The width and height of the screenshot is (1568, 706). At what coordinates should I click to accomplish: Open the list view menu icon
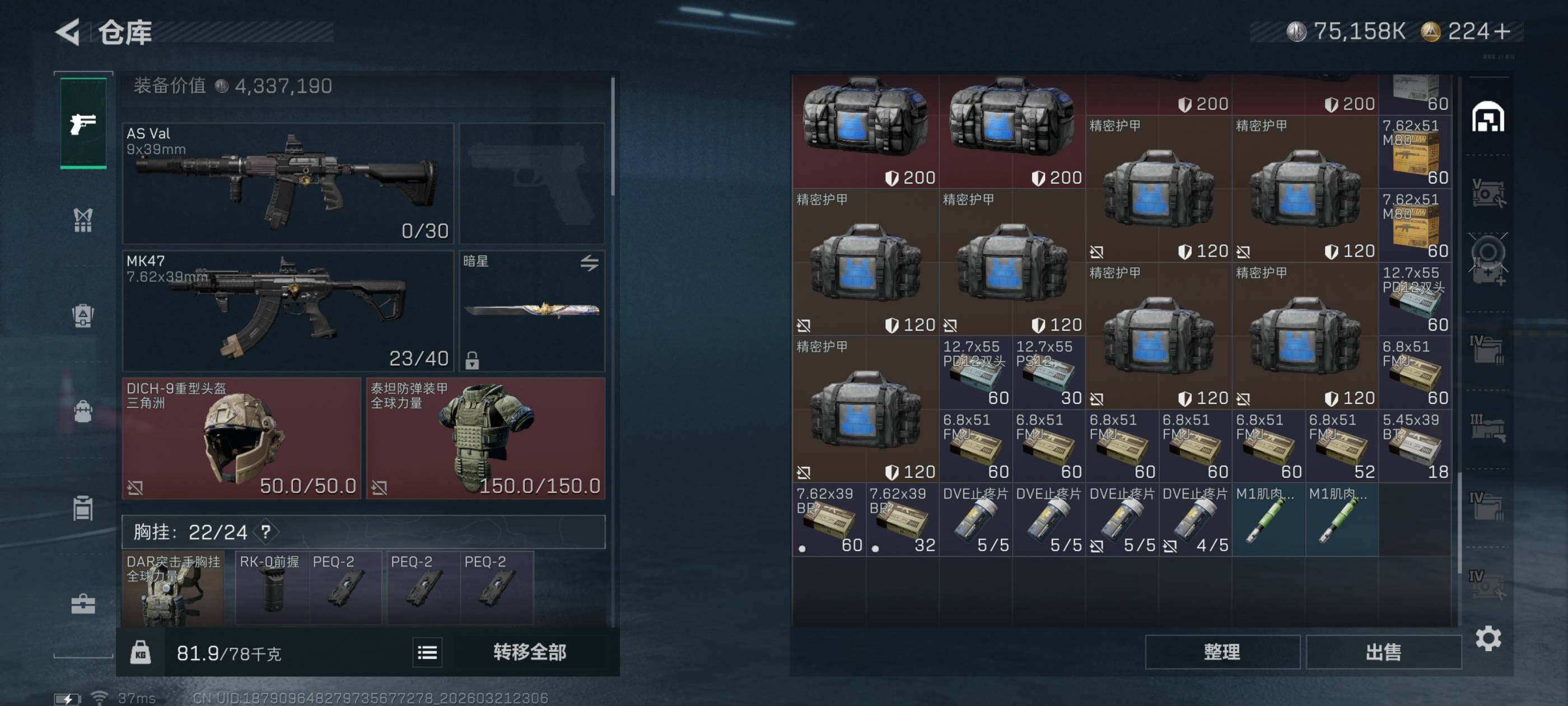(x=427, y=653)
